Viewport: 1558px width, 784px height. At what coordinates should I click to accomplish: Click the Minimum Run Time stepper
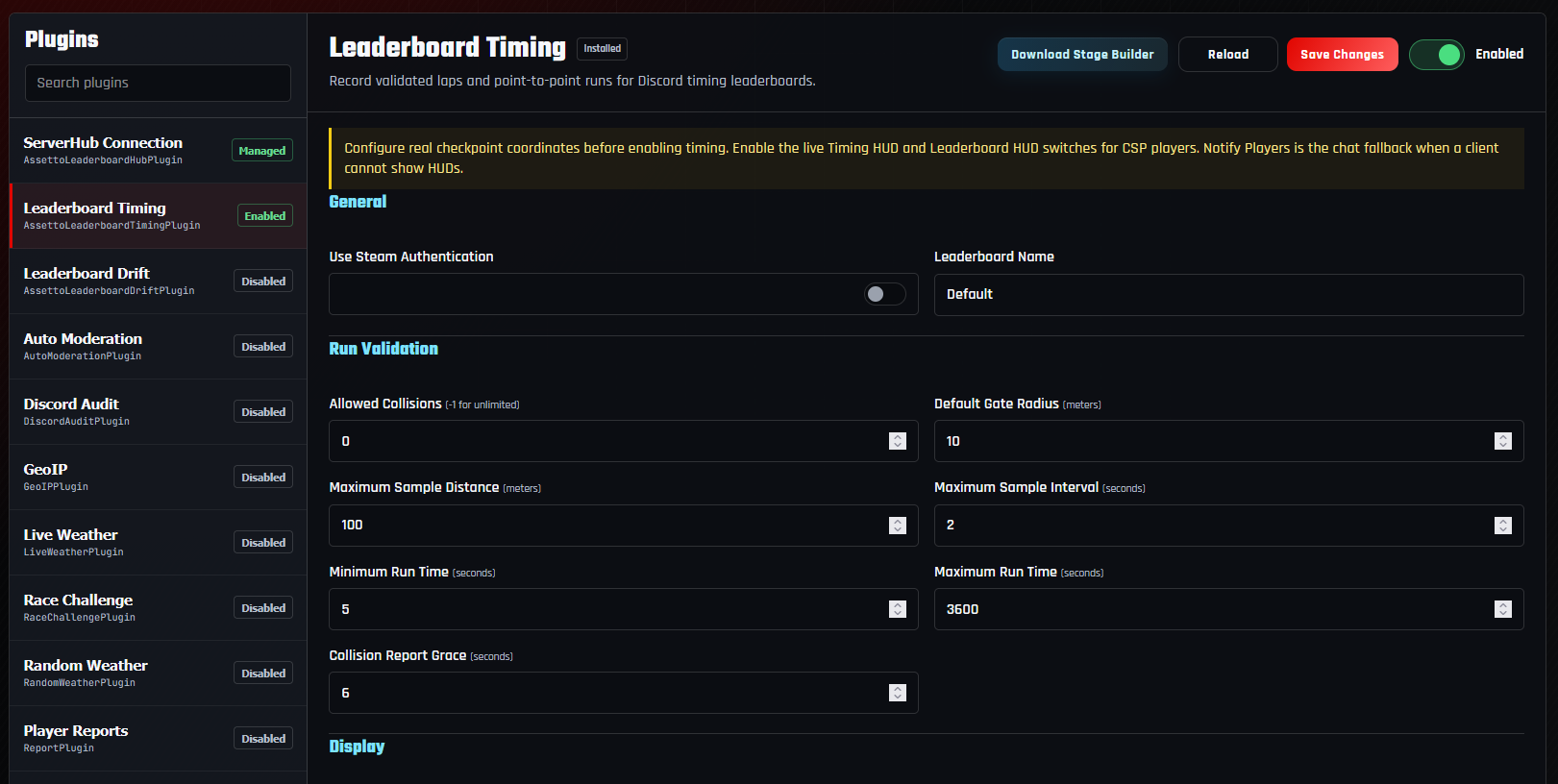(898, 609)
